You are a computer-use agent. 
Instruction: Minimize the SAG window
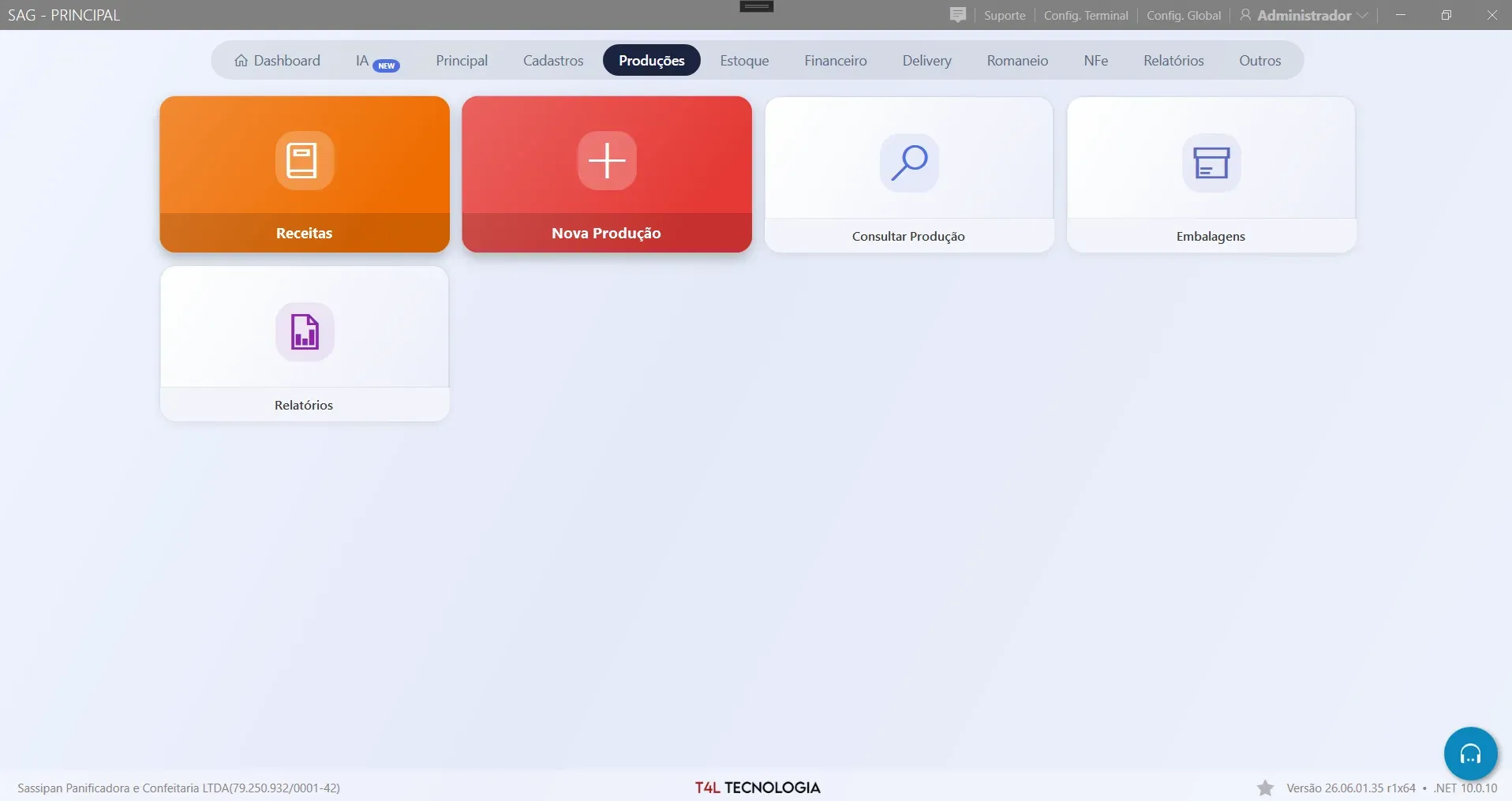click(x=1401, y=15)
